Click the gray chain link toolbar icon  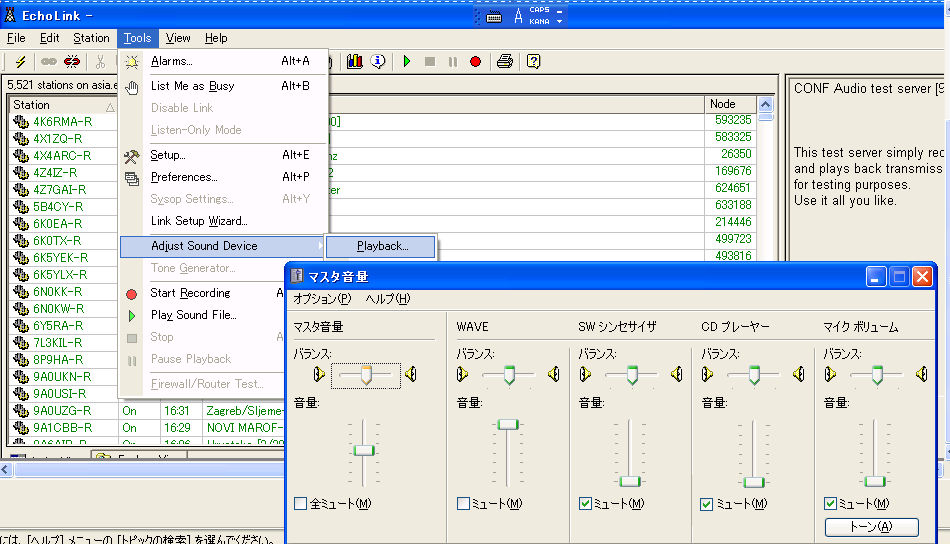[48, 61]
